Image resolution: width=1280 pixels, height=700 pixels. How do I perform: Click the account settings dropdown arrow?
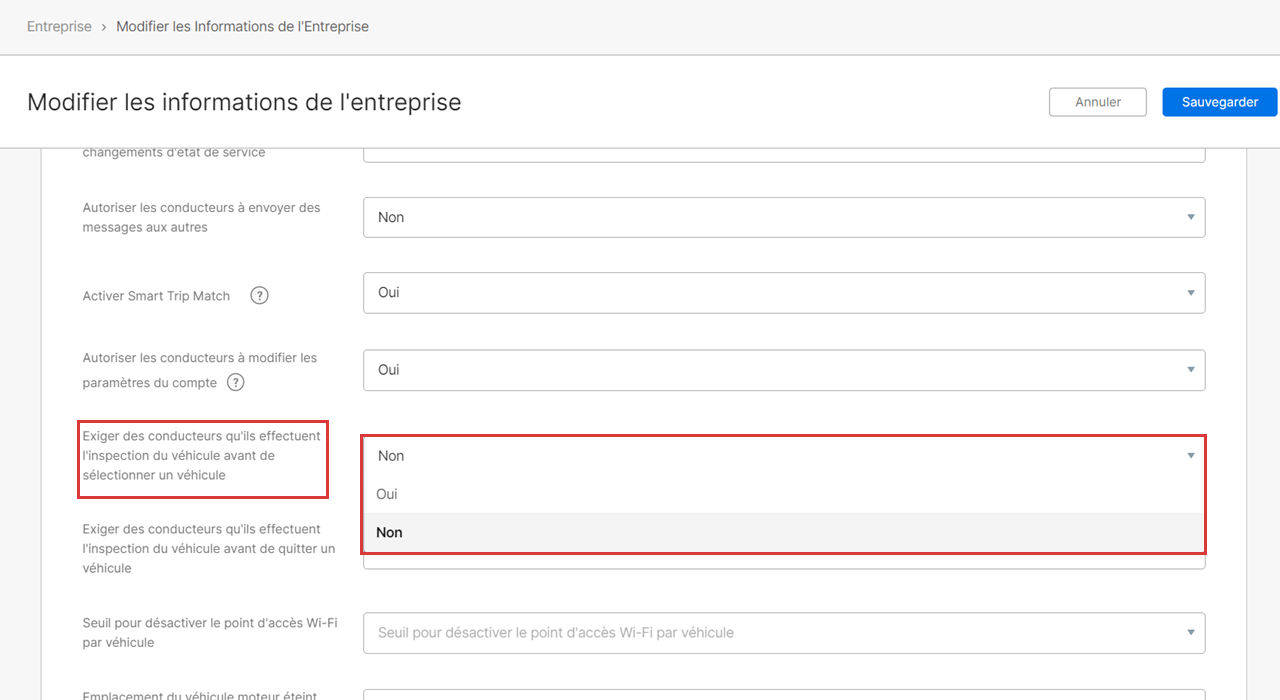1190,370
